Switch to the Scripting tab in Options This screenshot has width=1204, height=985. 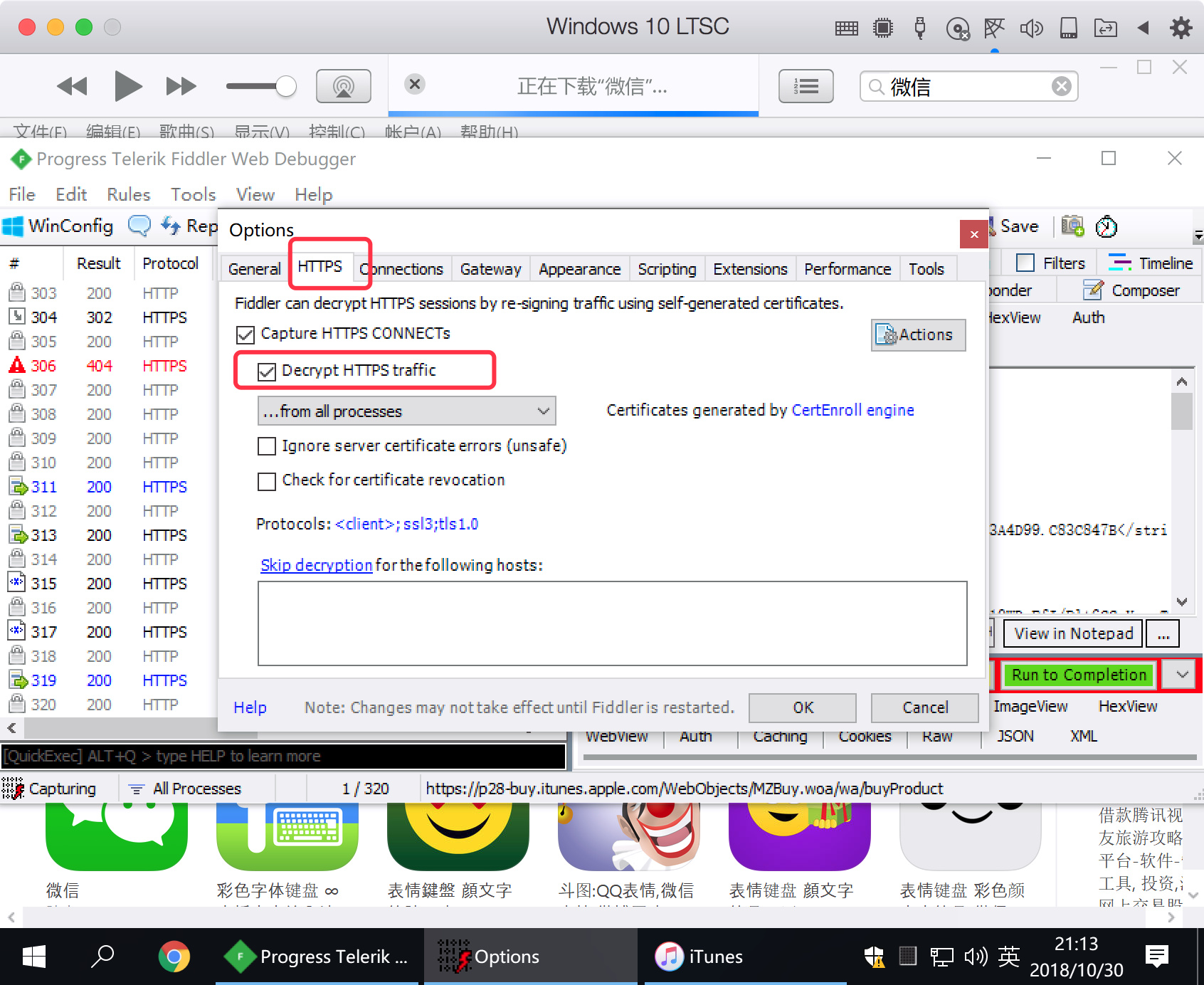click(667, 269)
